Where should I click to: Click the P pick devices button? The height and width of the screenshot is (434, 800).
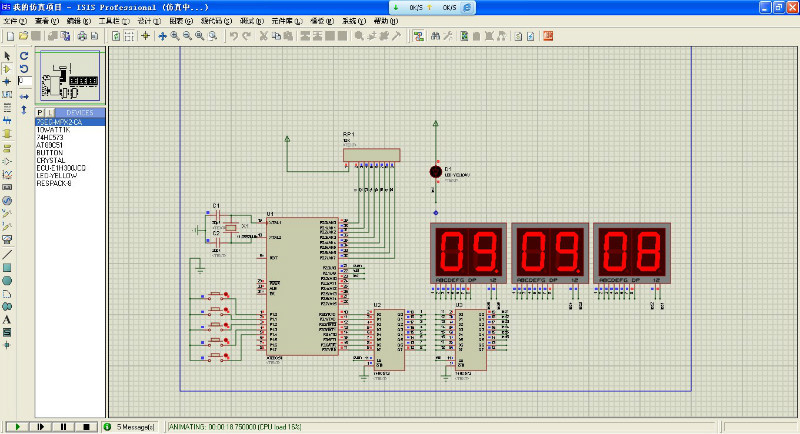[40, 112]
